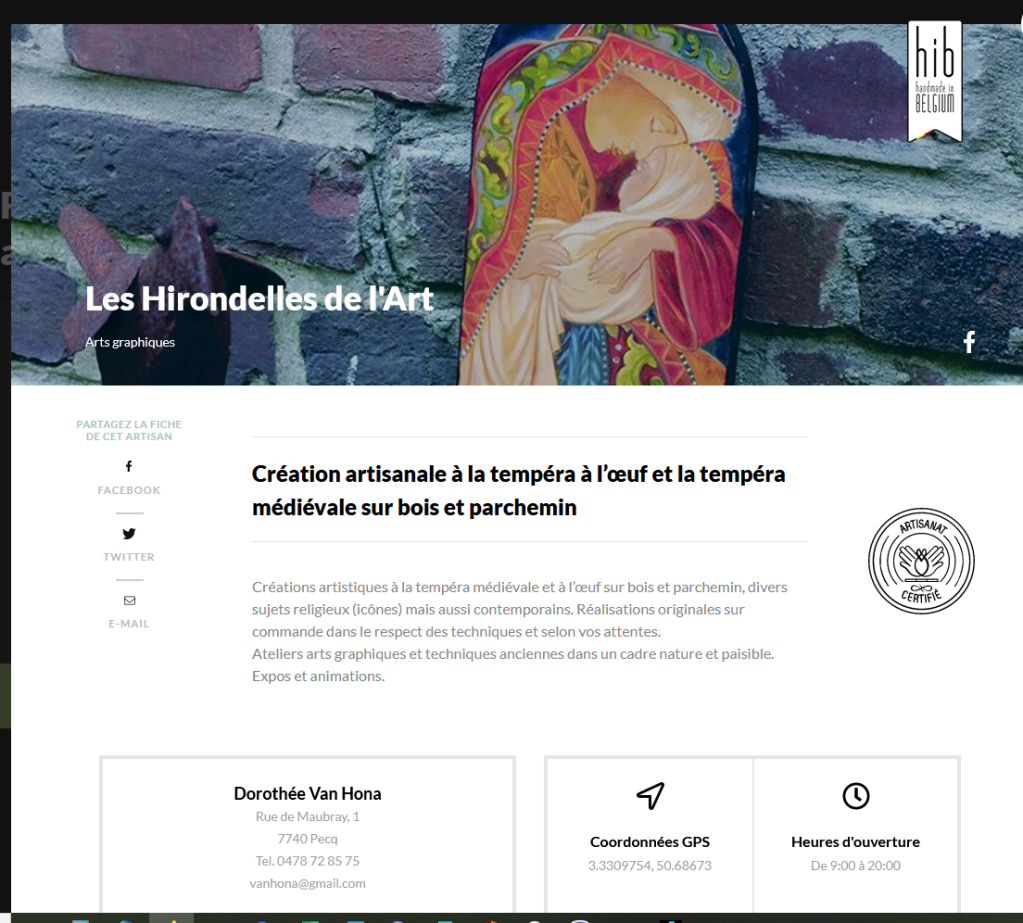This screenshot has width=1023, height=923.
Task: Click the Dorothée Van Hona contact name
Action: 307,794
